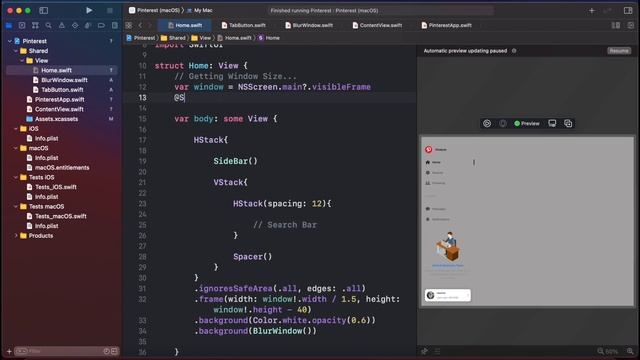The image size is (640, 360).
Task: Open the Source Control navigator
Action: point(22,25)
